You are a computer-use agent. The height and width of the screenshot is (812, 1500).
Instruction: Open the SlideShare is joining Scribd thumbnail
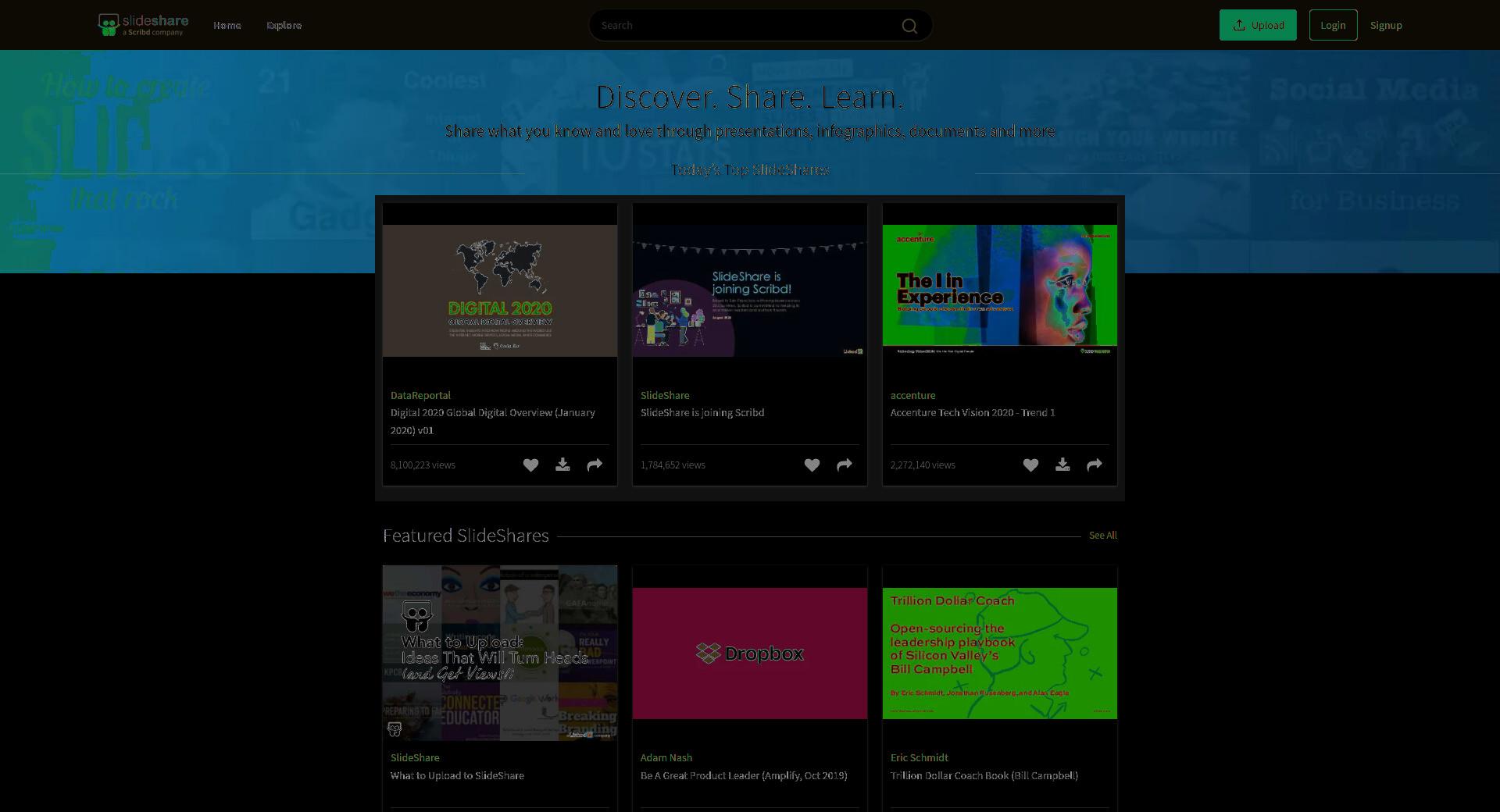[750, 290]
